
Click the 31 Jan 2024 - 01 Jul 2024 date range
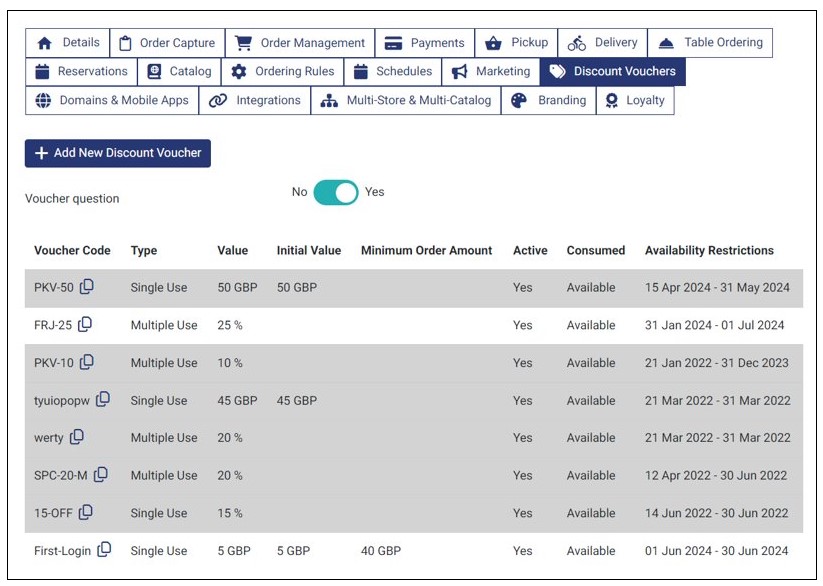point(714,326)
